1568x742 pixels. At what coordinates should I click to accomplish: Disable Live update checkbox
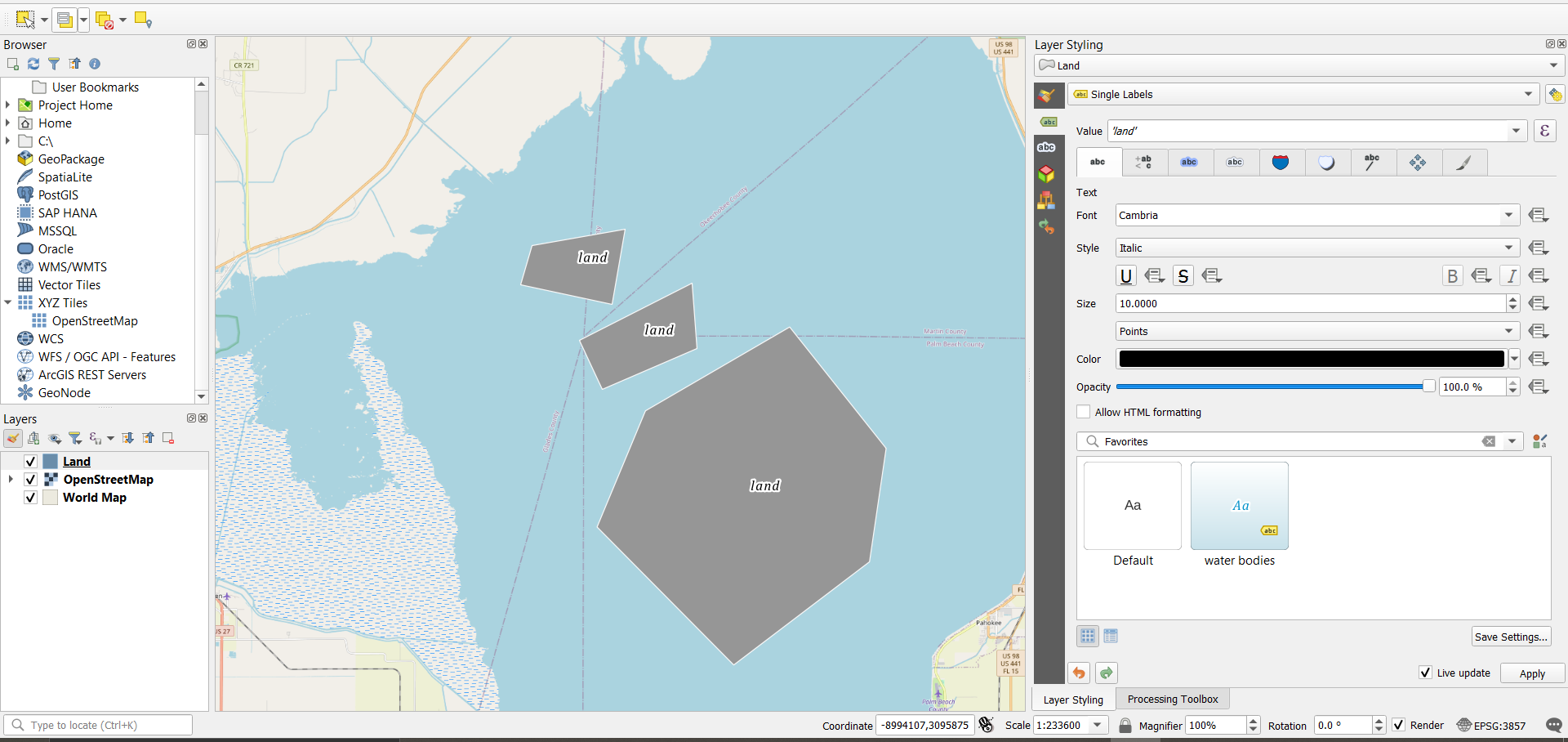(1425, 673)
